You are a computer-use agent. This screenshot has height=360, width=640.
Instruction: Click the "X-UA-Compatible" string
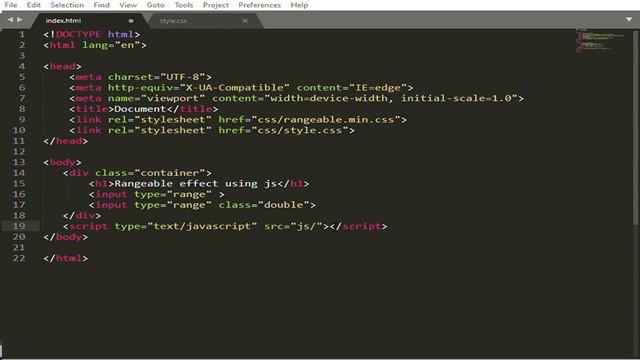pyautogui.click(x=235, y=87)
